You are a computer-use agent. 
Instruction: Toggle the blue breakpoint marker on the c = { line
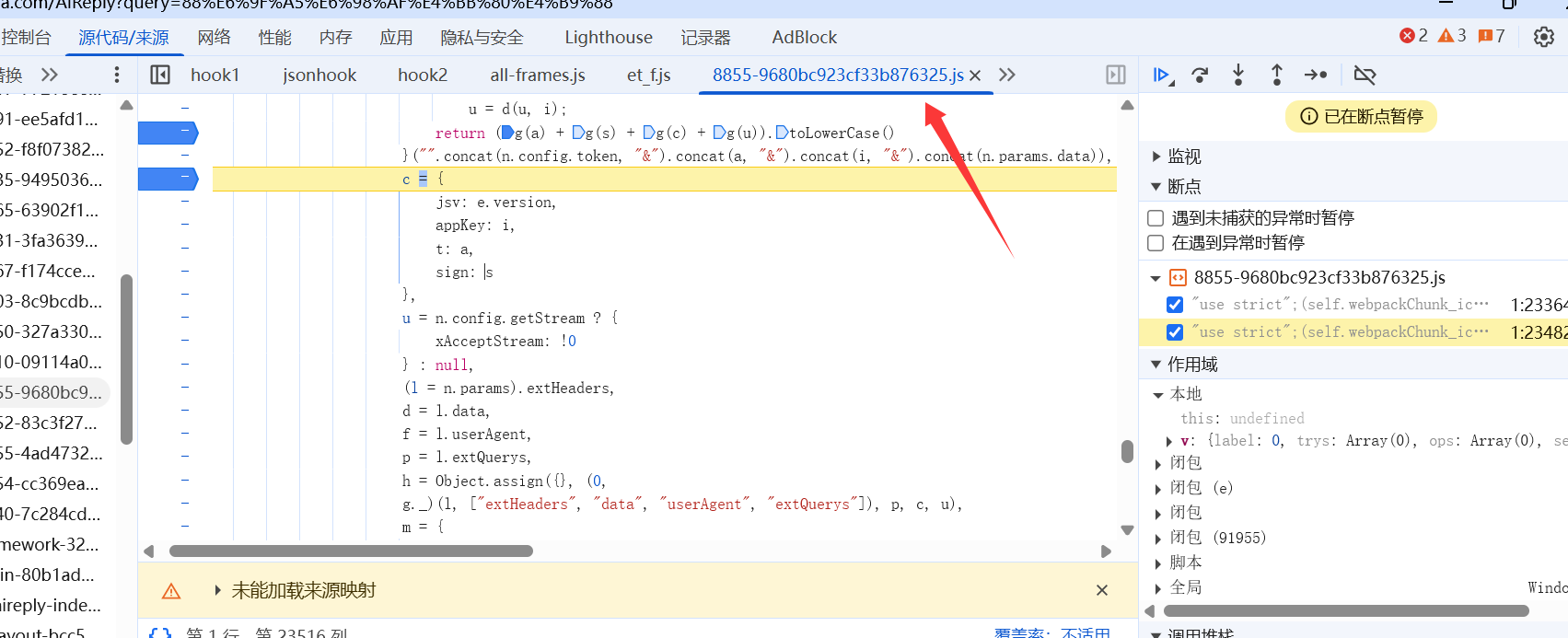[x=168, y=179]
